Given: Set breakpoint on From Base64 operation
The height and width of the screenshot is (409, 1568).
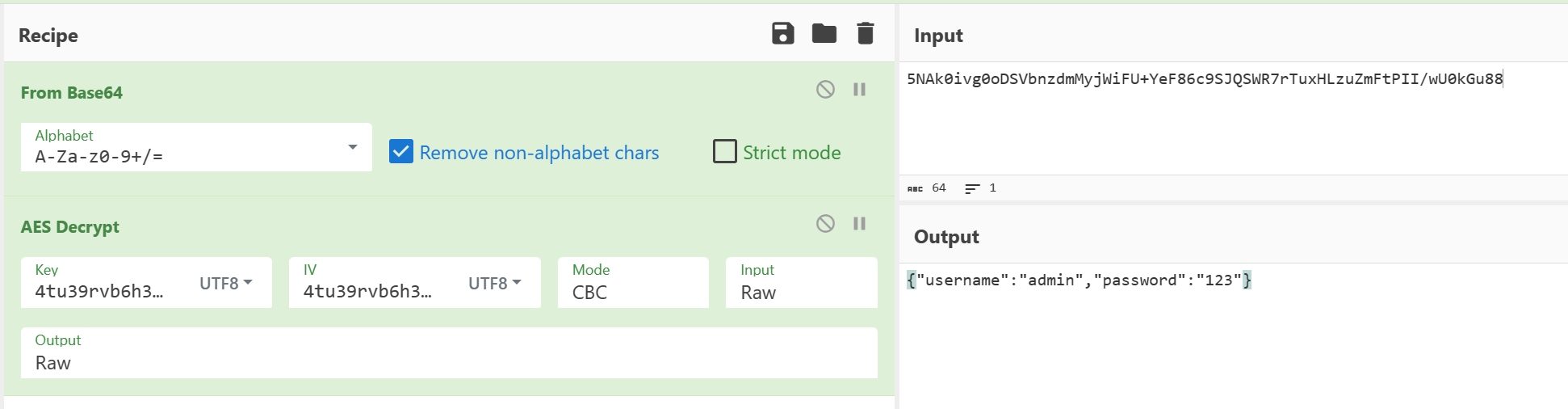Looking at the screenshot, I should (x=859, y=90).
